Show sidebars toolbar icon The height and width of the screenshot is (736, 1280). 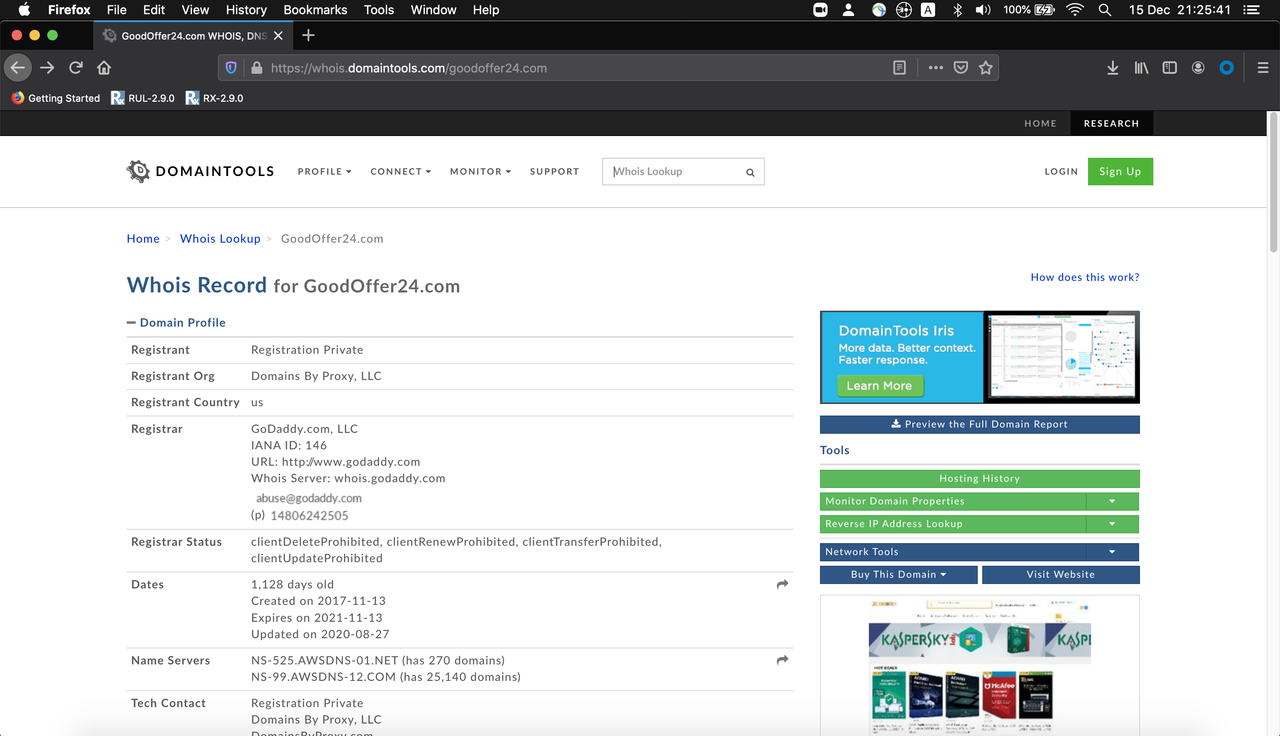(x=1169, y=68)
